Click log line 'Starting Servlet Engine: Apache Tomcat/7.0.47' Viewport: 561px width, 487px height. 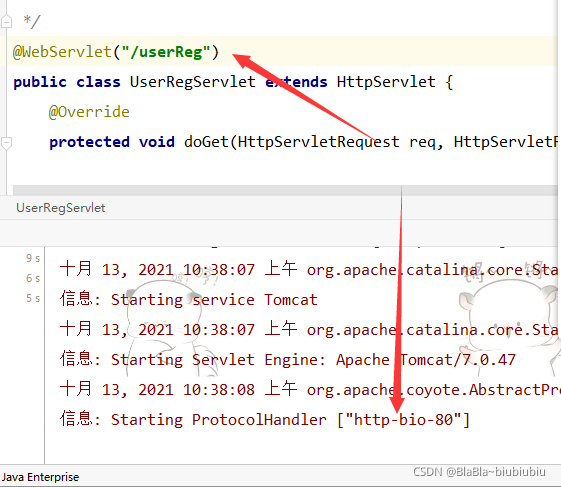point(288,359)
